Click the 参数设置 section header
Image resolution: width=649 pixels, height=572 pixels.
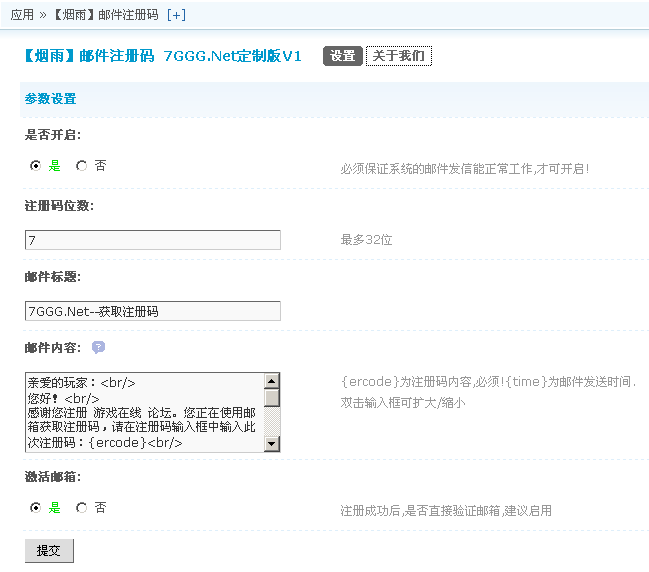(x=50, y=99)
